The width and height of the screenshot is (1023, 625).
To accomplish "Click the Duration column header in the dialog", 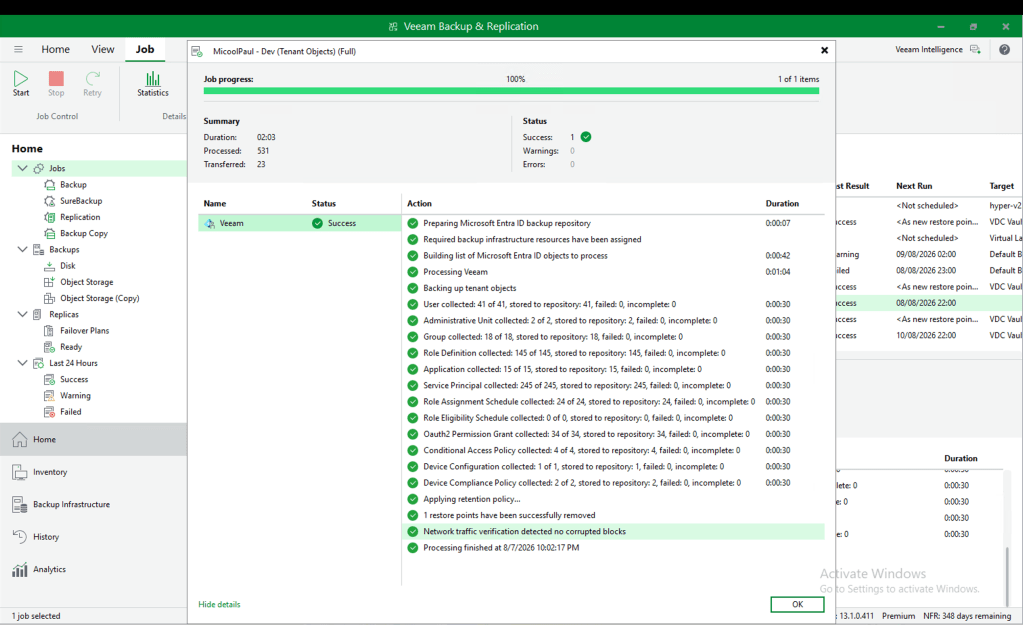I will [x=782, y=204].
